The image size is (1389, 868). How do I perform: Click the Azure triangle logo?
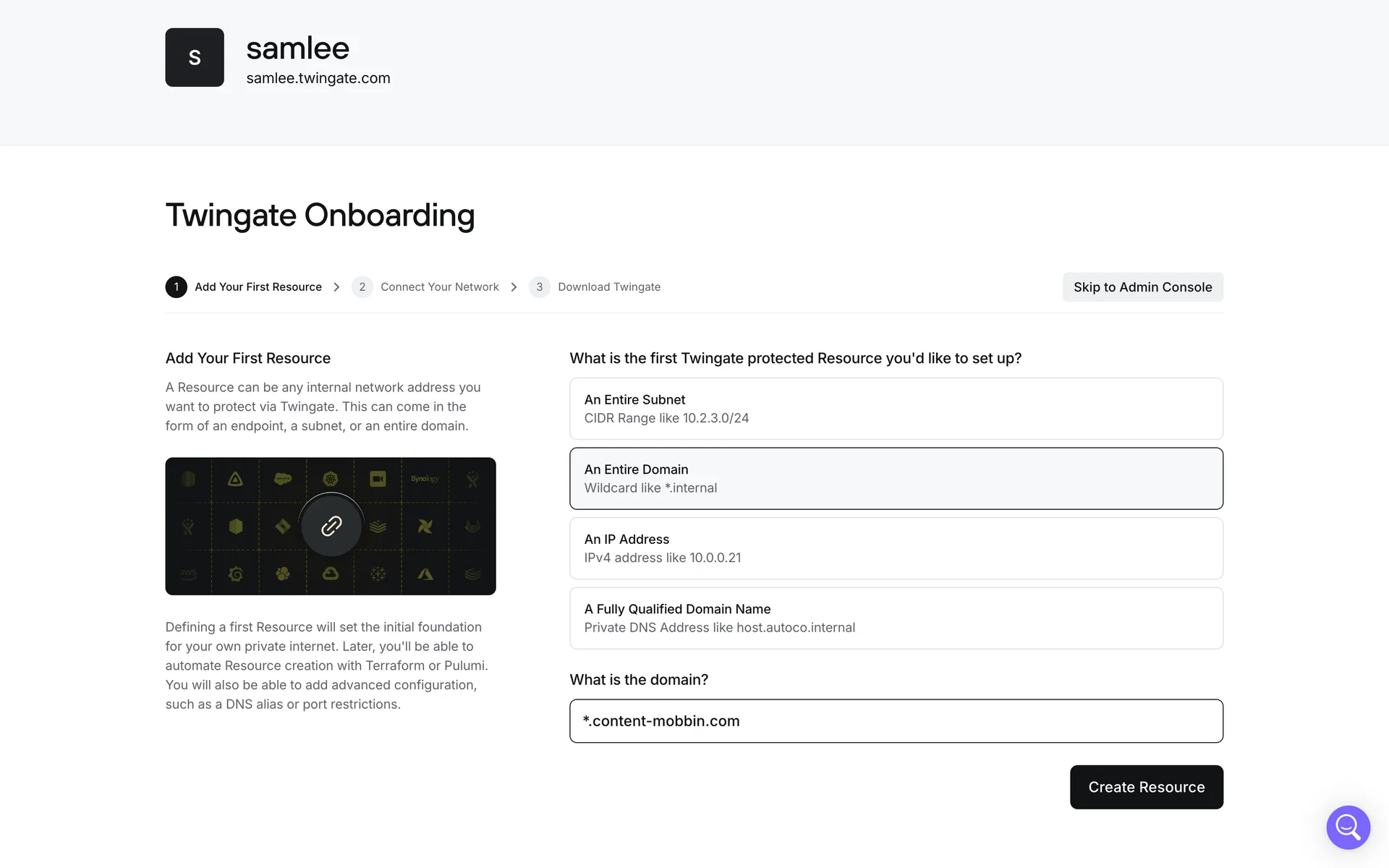(x=425, y=574)
